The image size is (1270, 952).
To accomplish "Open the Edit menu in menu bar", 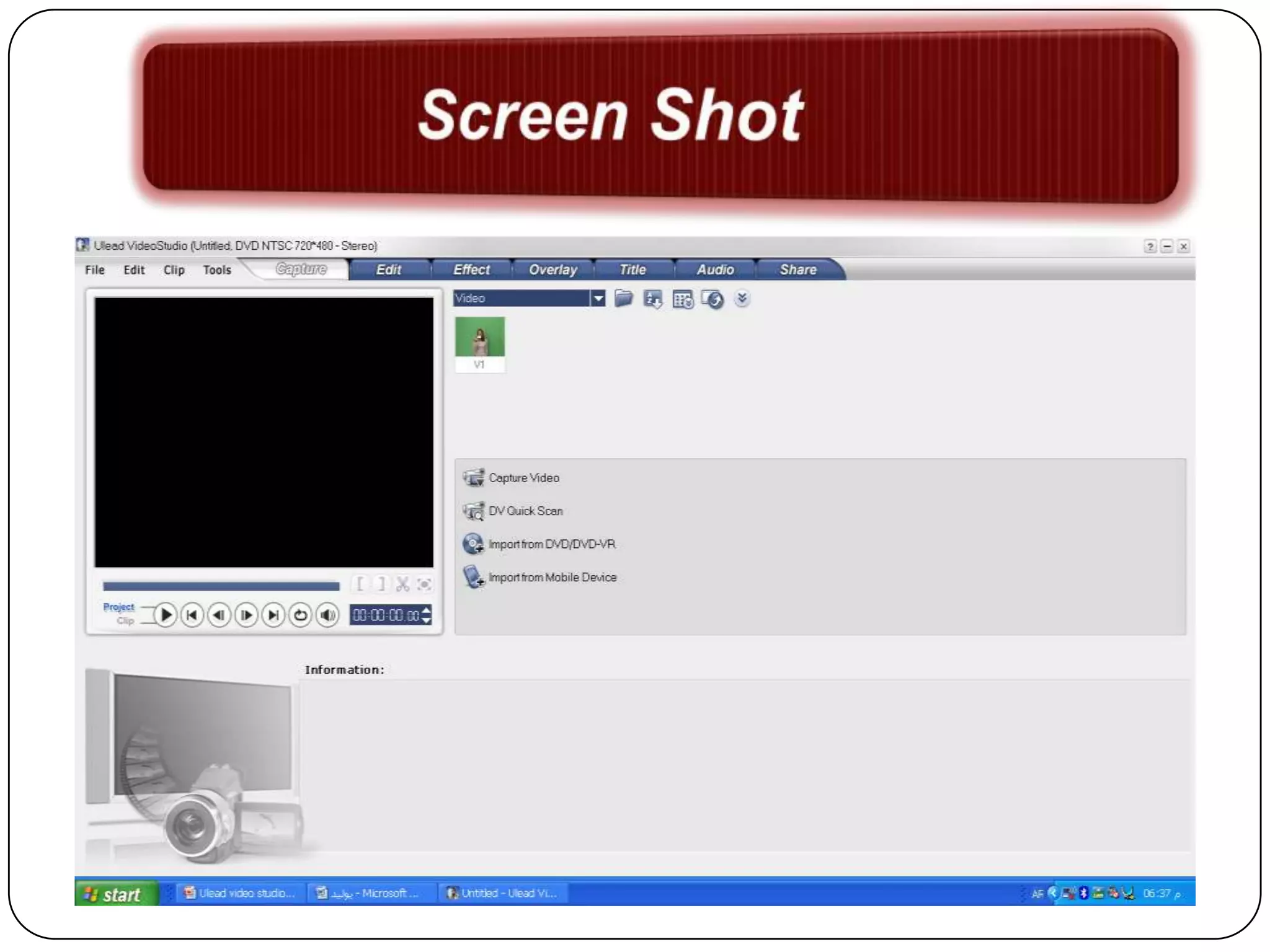I will [134, 270].
